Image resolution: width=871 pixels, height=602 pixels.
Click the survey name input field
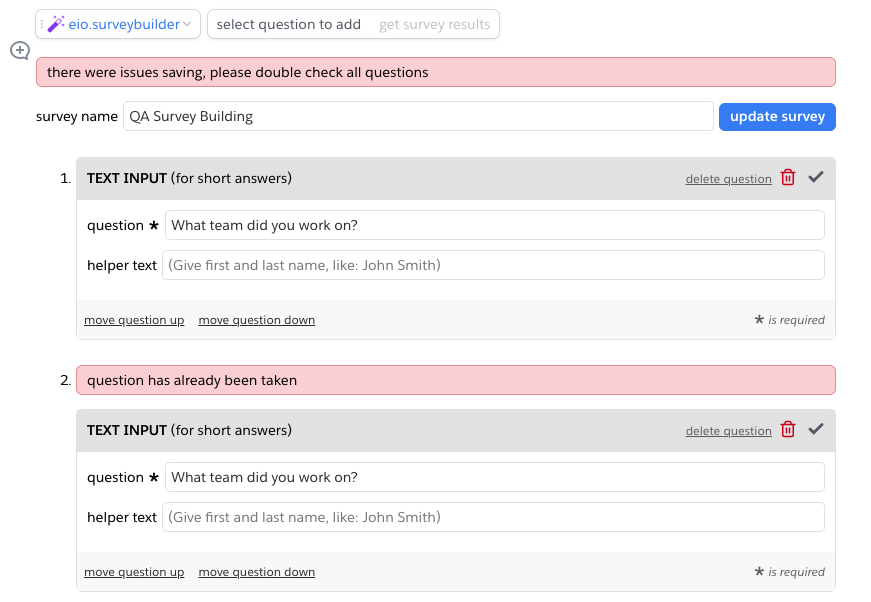[418, 116]
